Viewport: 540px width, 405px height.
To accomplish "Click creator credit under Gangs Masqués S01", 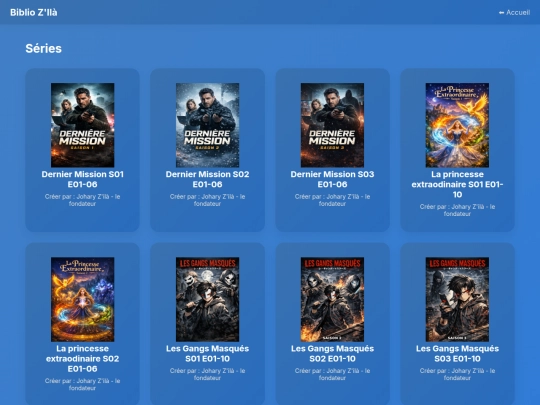I will click(x=207, y=374).
